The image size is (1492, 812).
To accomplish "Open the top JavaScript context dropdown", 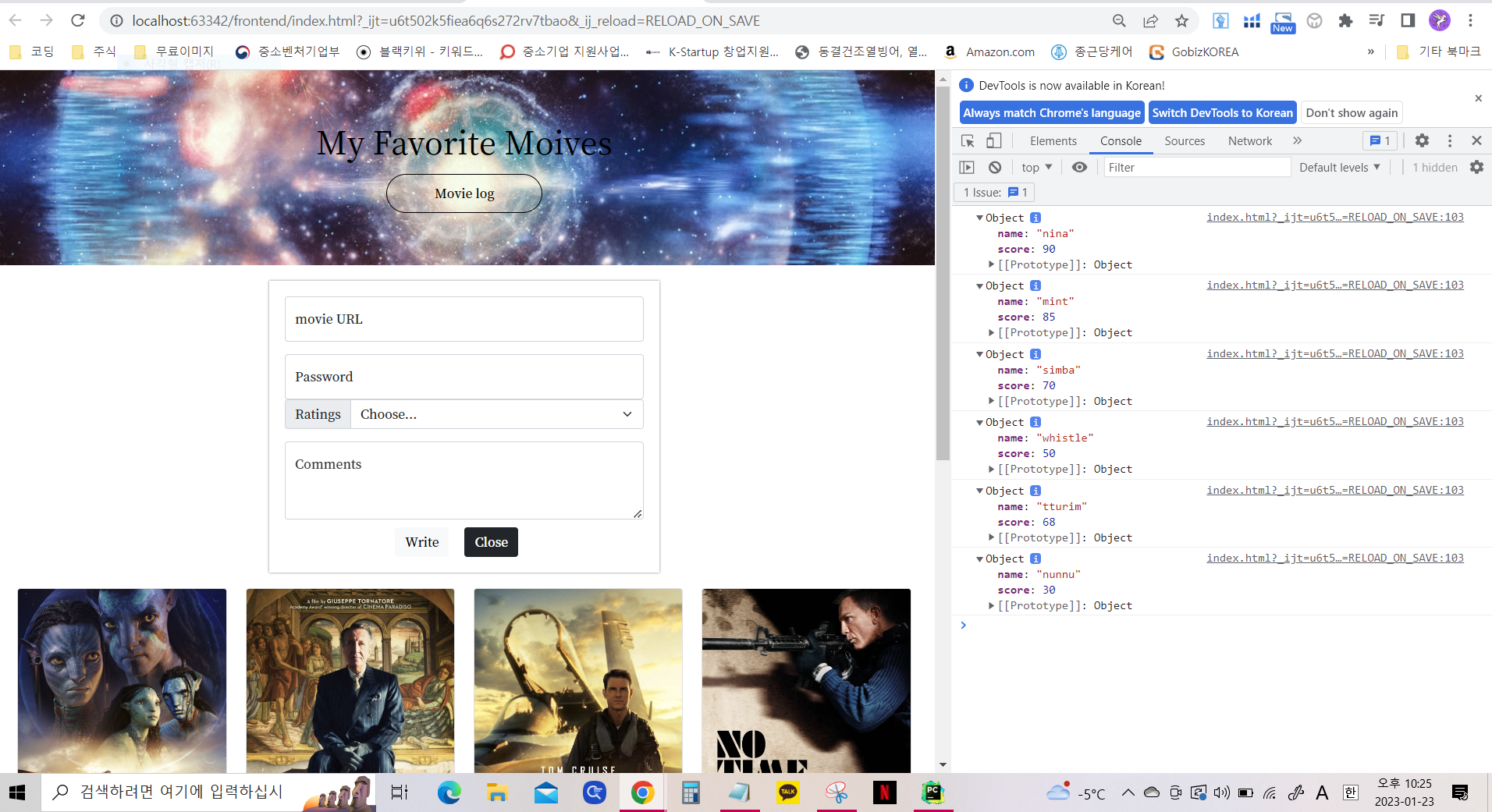I will click(1037, 167).
